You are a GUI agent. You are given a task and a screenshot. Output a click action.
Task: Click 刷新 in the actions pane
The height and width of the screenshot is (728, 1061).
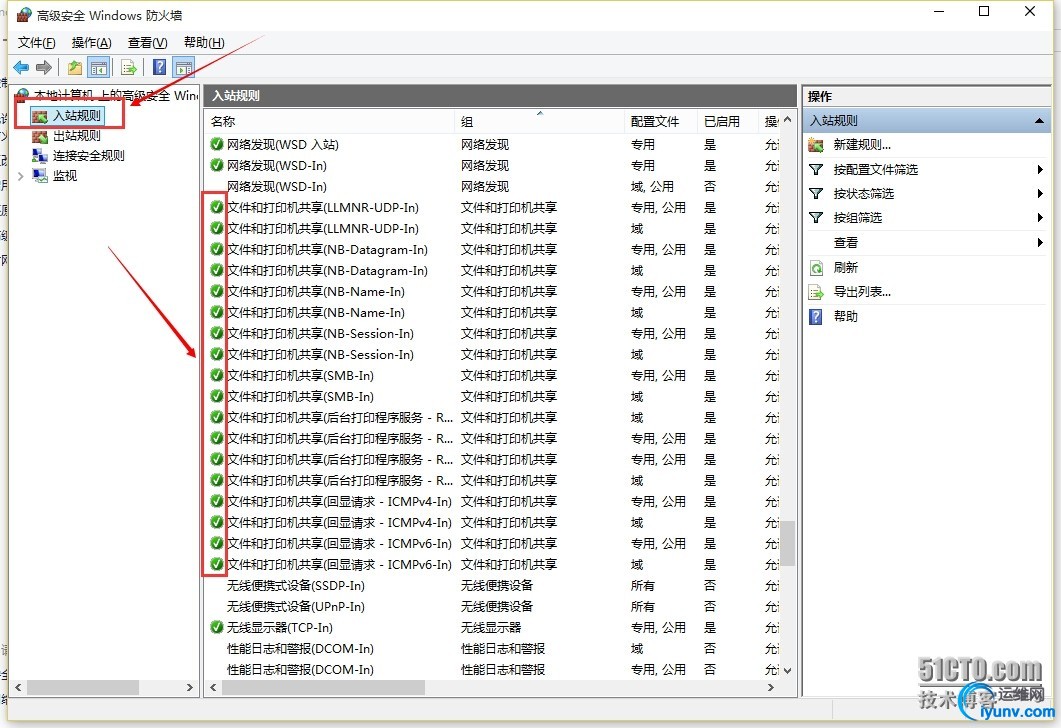(846, 267)
